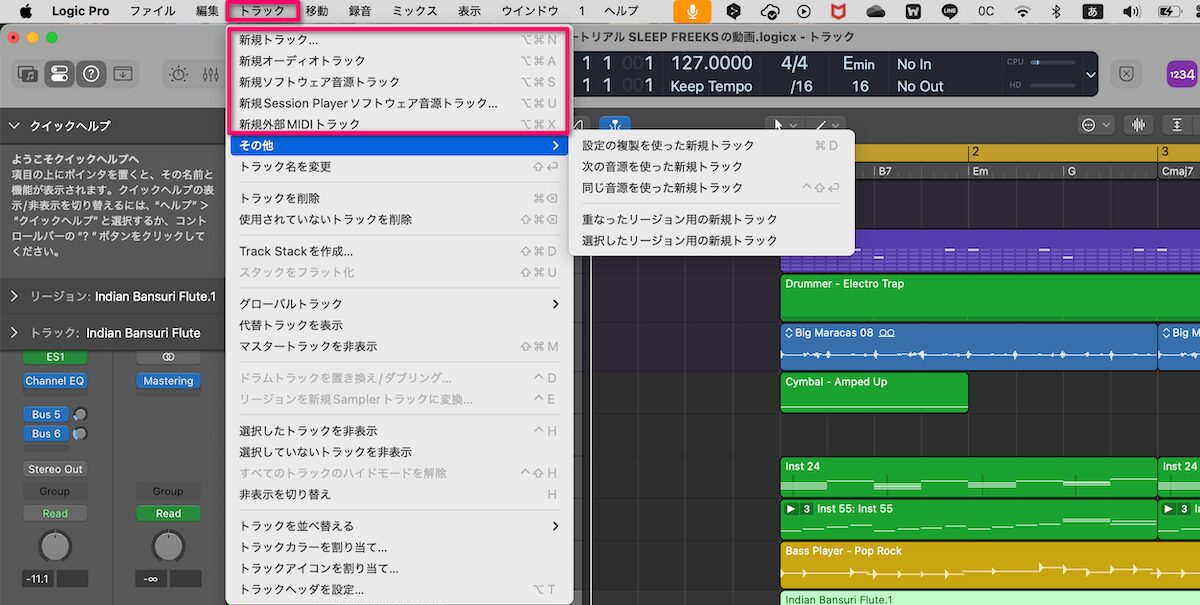Click the cloud checkmark sync icon
The width and height of the screenshot is (1200, 605).
click(x=770, y=12)
